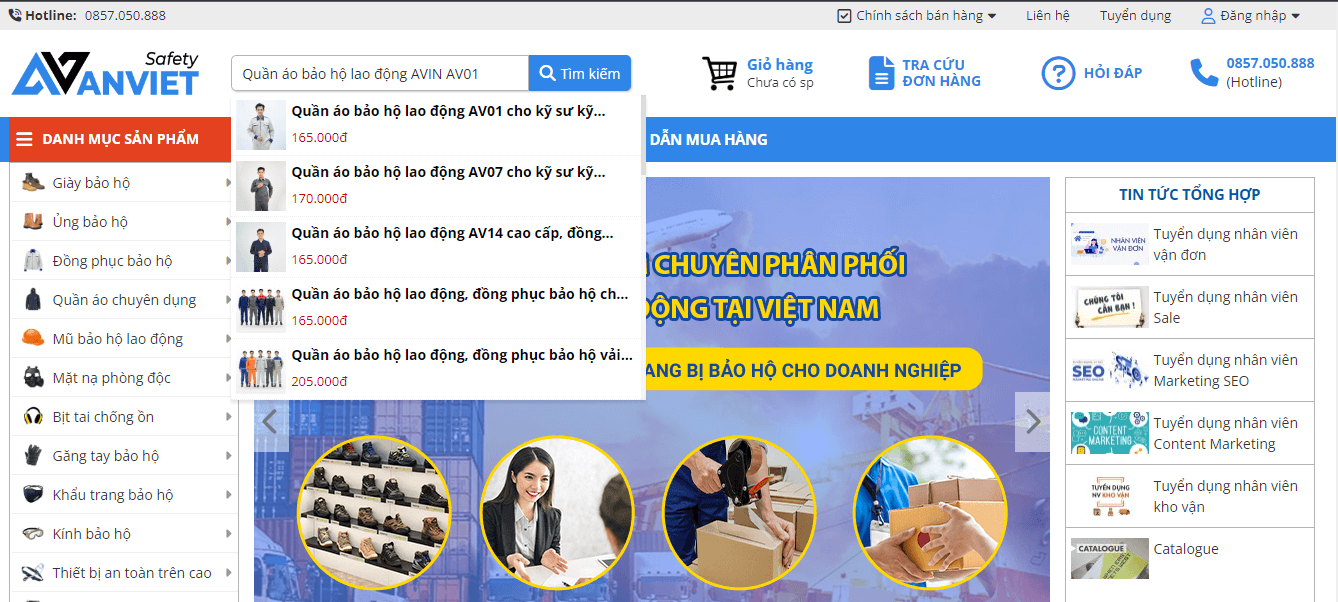The image size is (1338, 602).
Task: Expand the Giày bảo hộ category arrow
Action: pyautogui.click(x=229, y=183)
